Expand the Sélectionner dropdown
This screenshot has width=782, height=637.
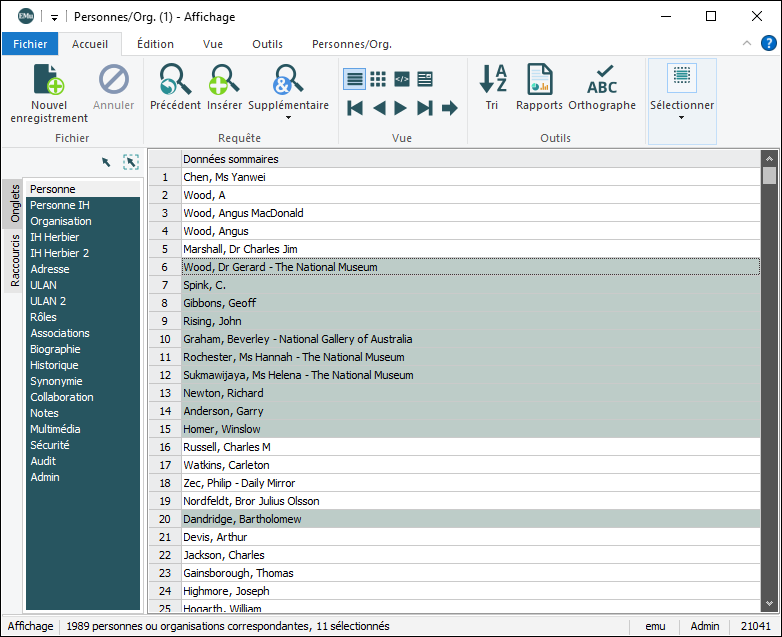coord(681,118)
